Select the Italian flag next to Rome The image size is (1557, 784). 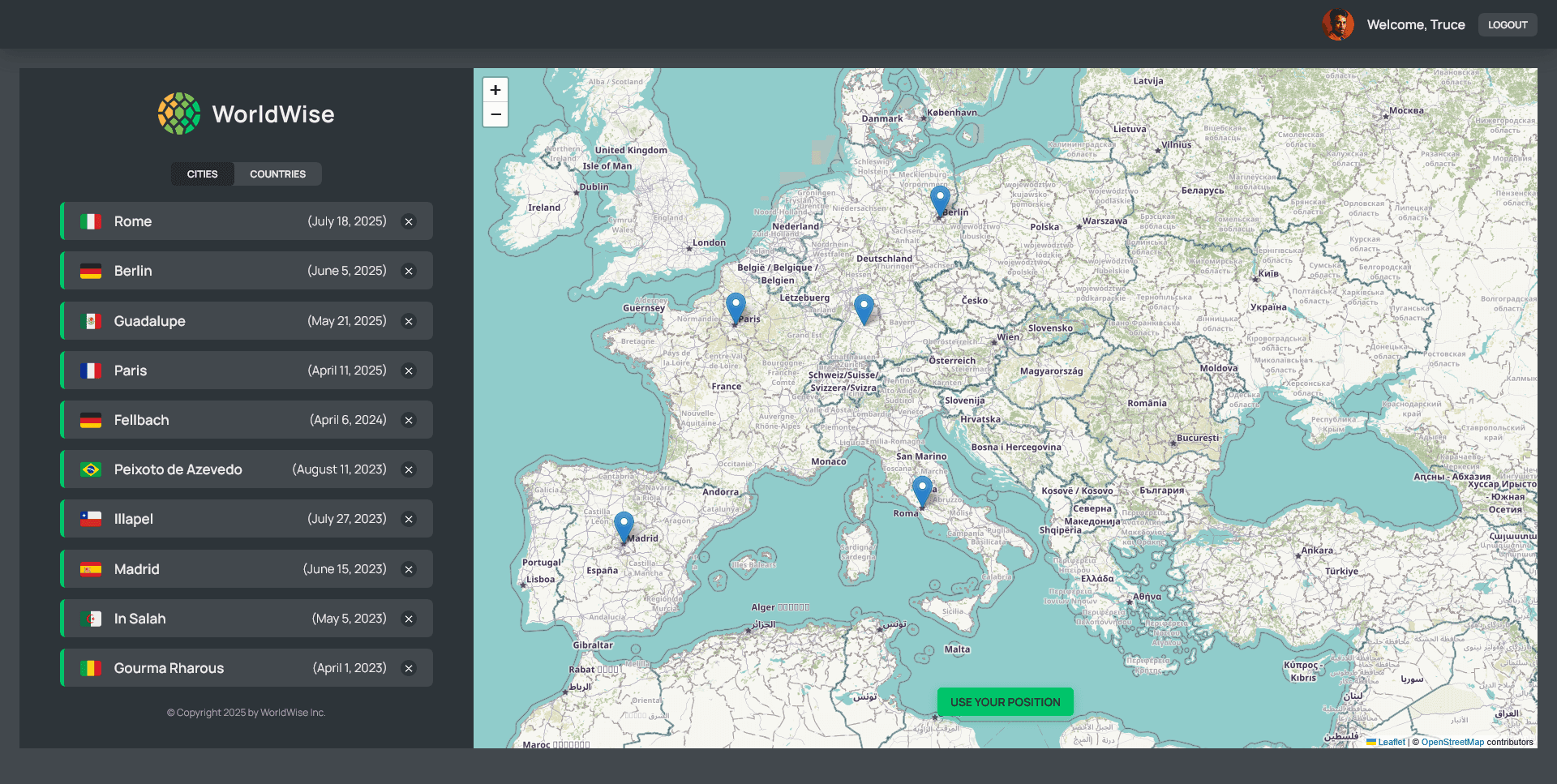(x=92, y=221)
